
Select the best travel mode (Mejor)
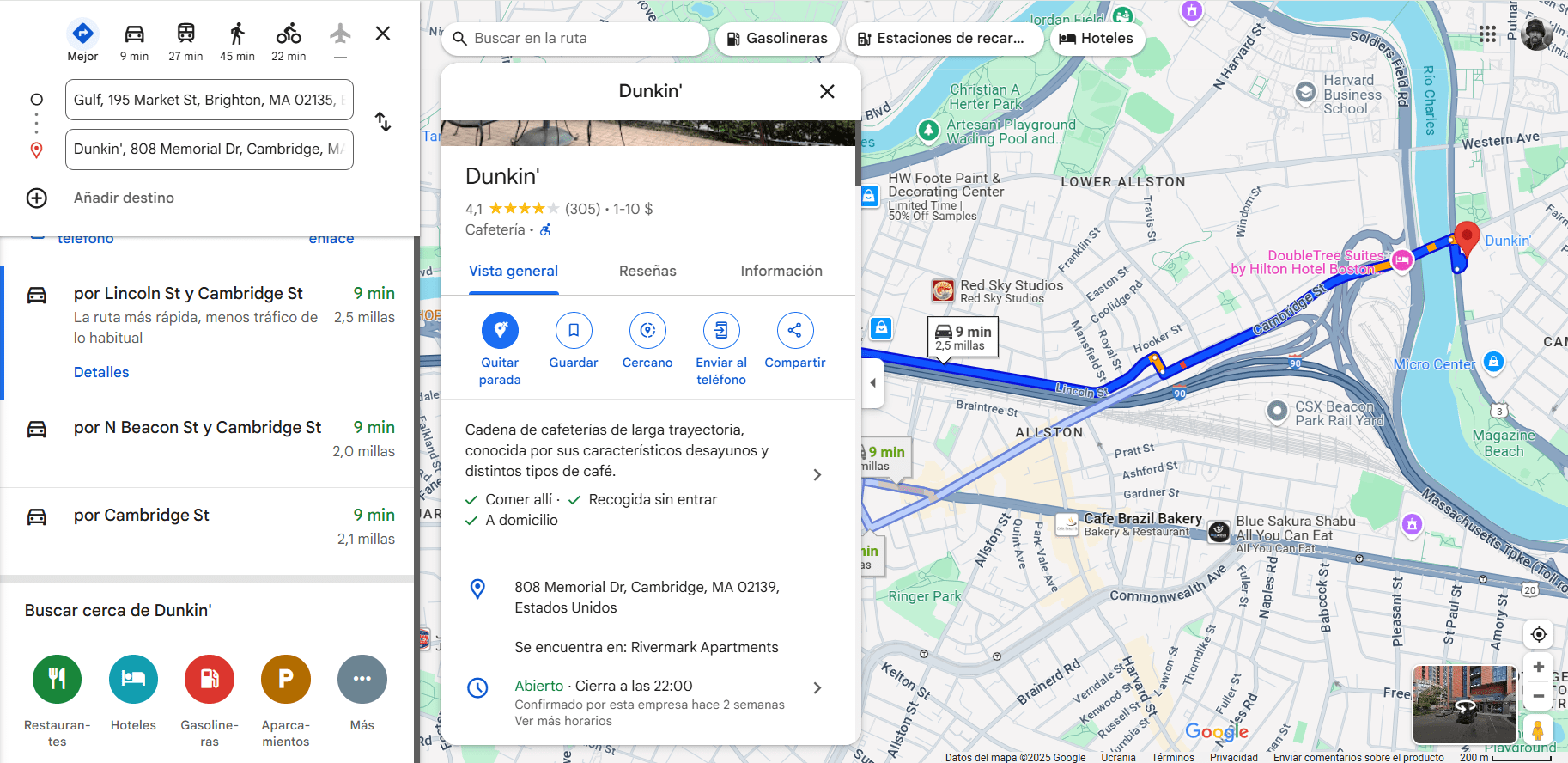tap(82, 40)
